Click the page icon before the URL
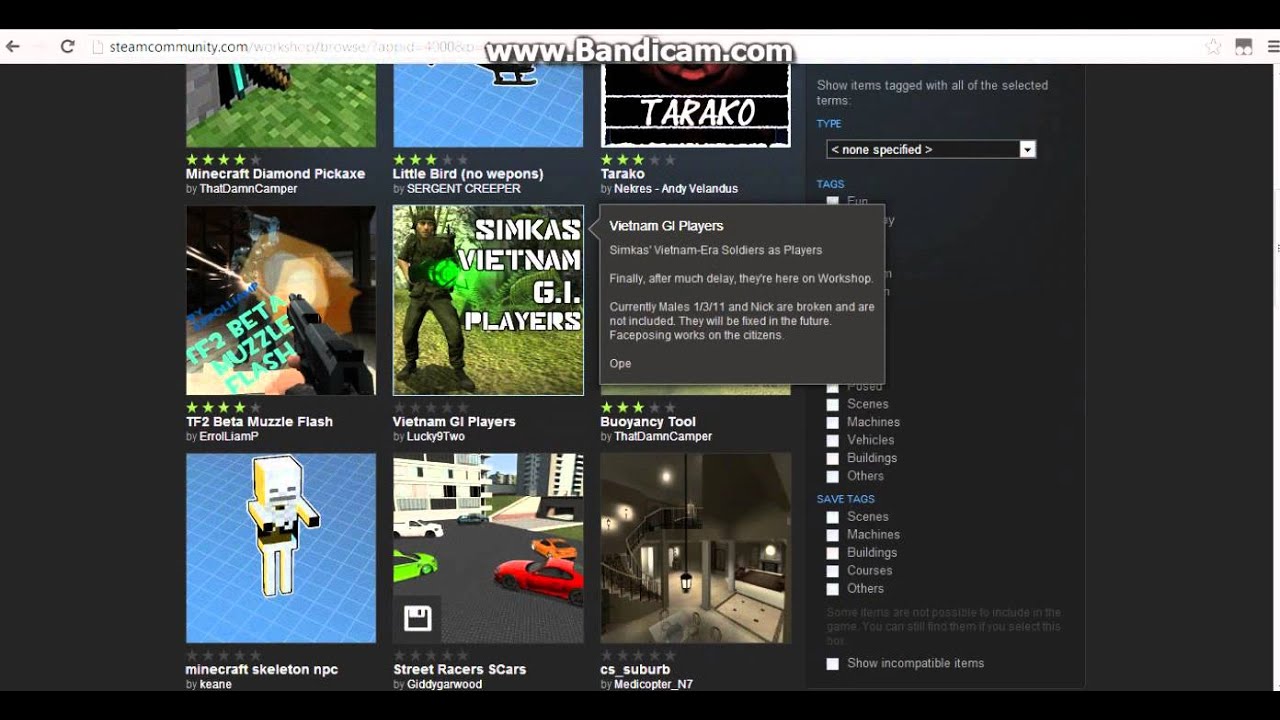This screenshot has height=720, width=1280. click(x=98, y=46)
